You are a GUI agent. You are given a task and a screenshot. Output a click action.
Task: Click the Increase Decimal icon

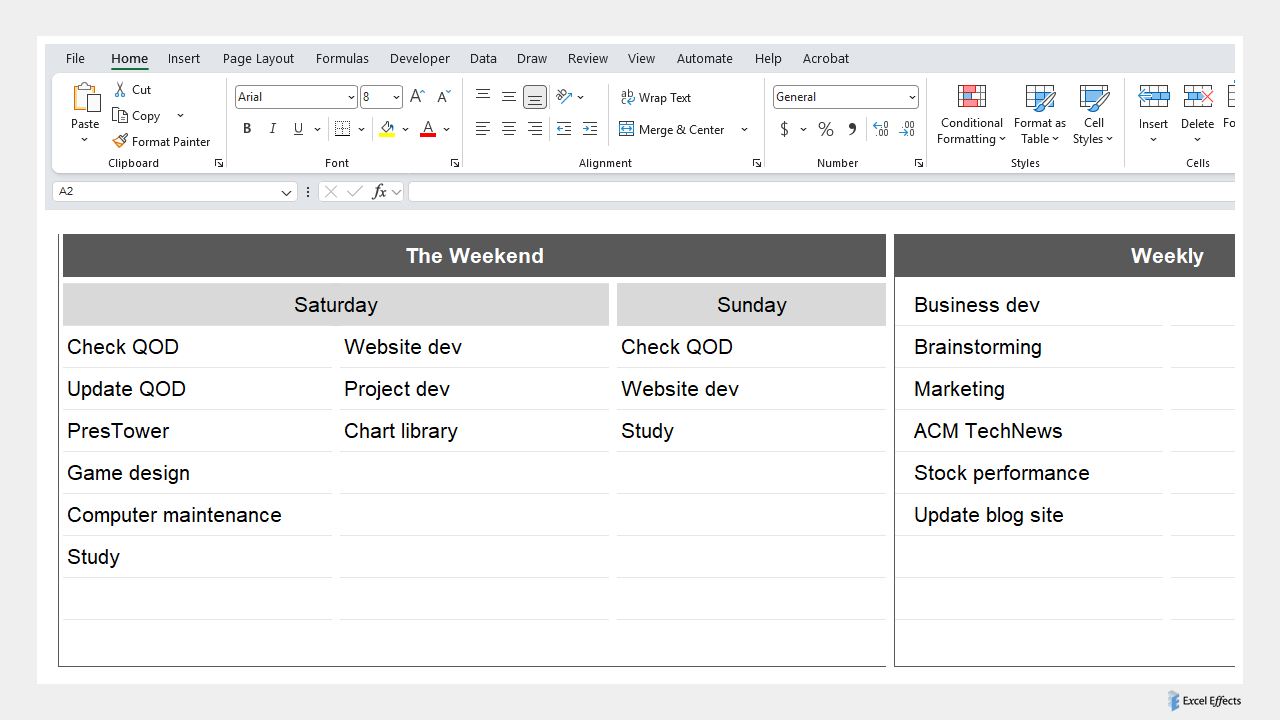pyautogui.click(x=881, y=129)
